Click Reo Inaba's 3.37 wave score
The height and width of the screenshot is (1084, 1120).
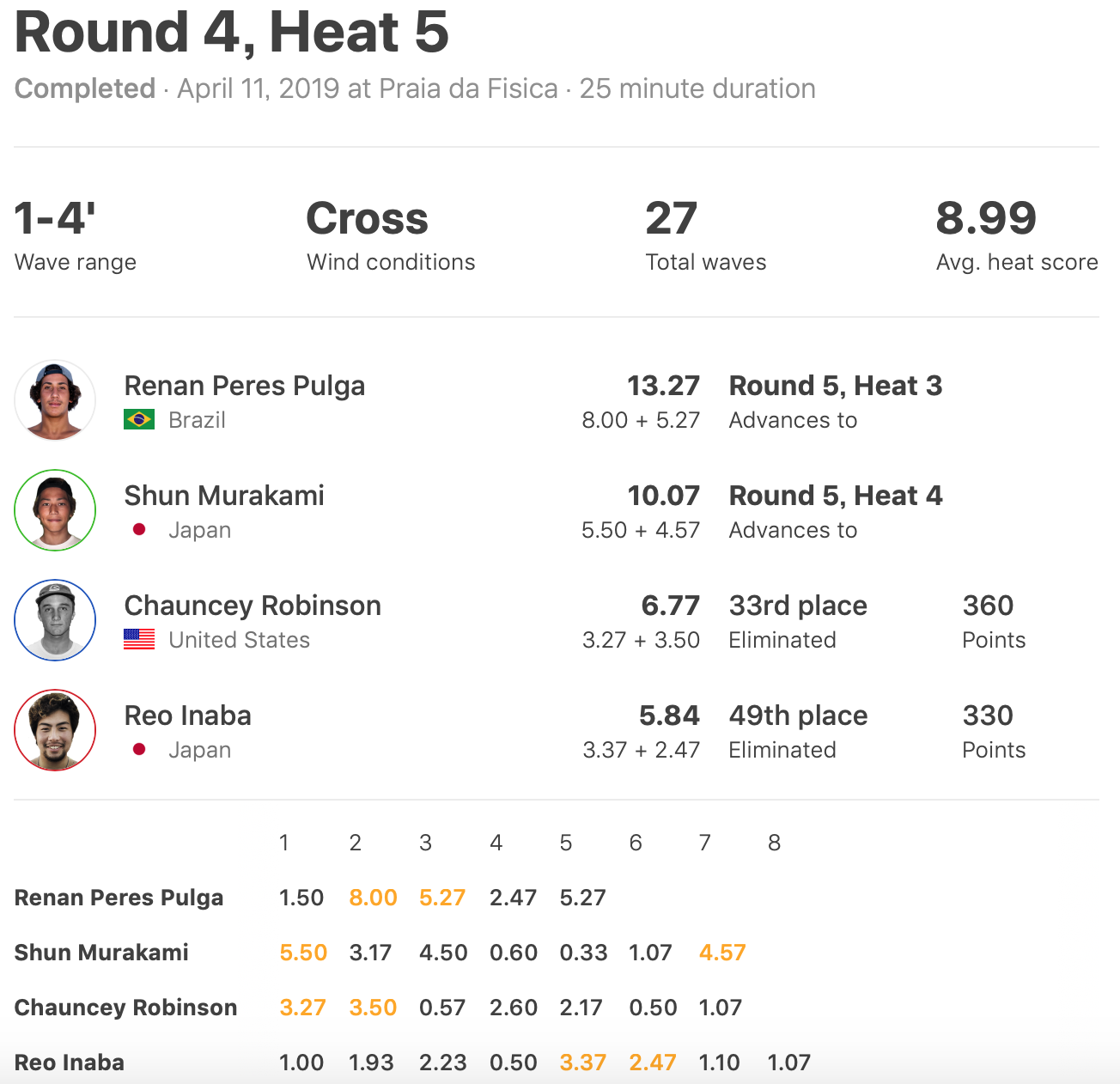(582, 1063)
